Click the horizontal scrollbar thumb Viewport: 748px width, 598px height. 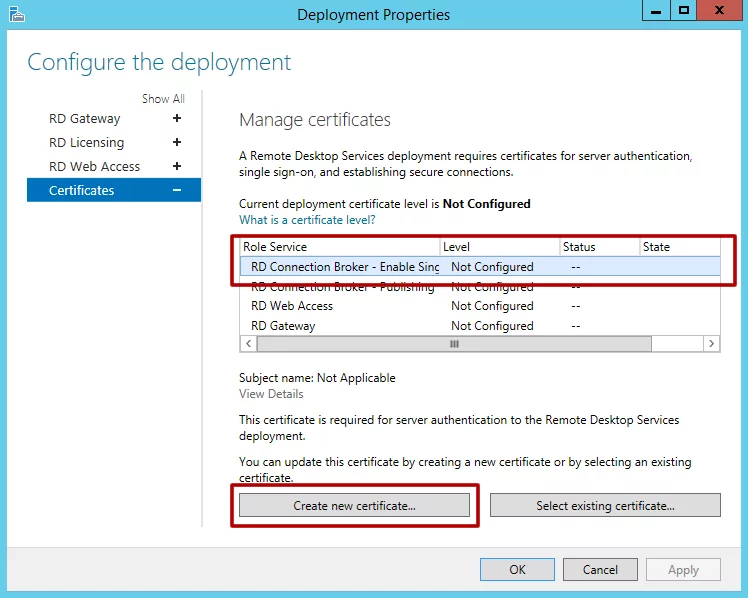(453, 343)
